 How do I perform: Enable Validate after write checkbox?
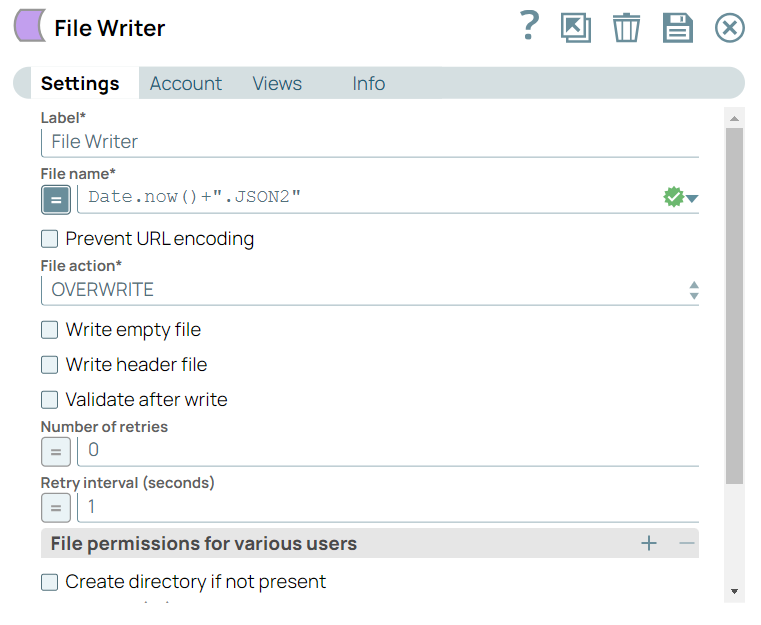[x=49, y=400]
